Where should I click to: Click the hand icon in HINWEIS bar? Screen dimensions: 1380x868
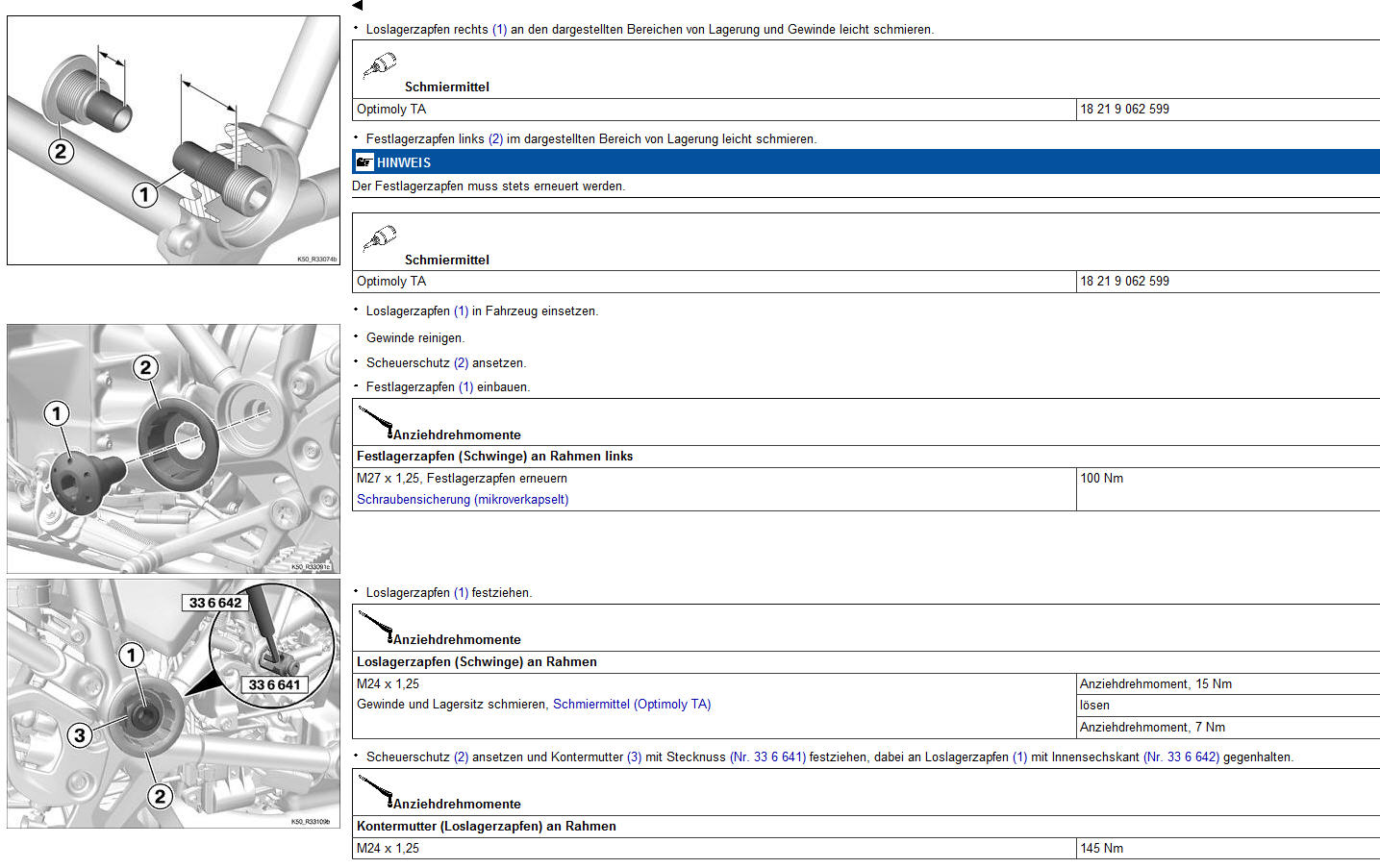pos(364,162)
